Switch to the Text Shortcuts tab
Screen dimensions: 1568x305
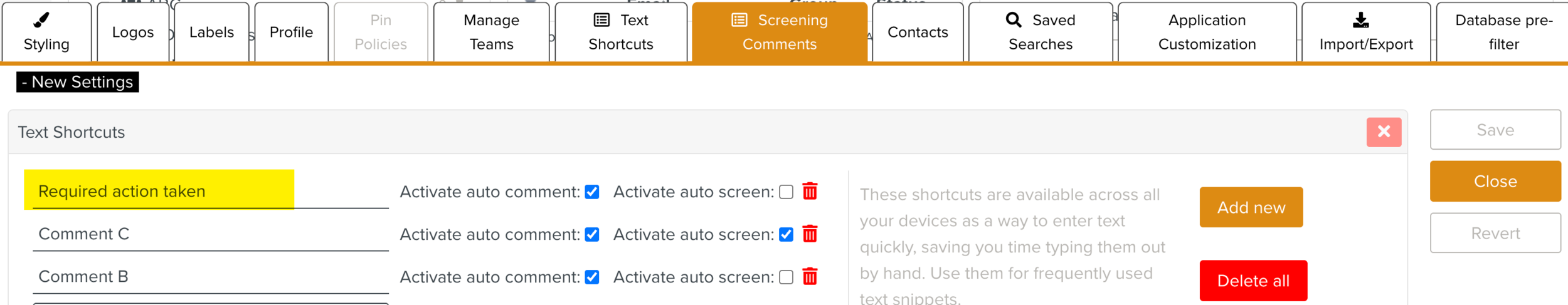pos(620,32)
